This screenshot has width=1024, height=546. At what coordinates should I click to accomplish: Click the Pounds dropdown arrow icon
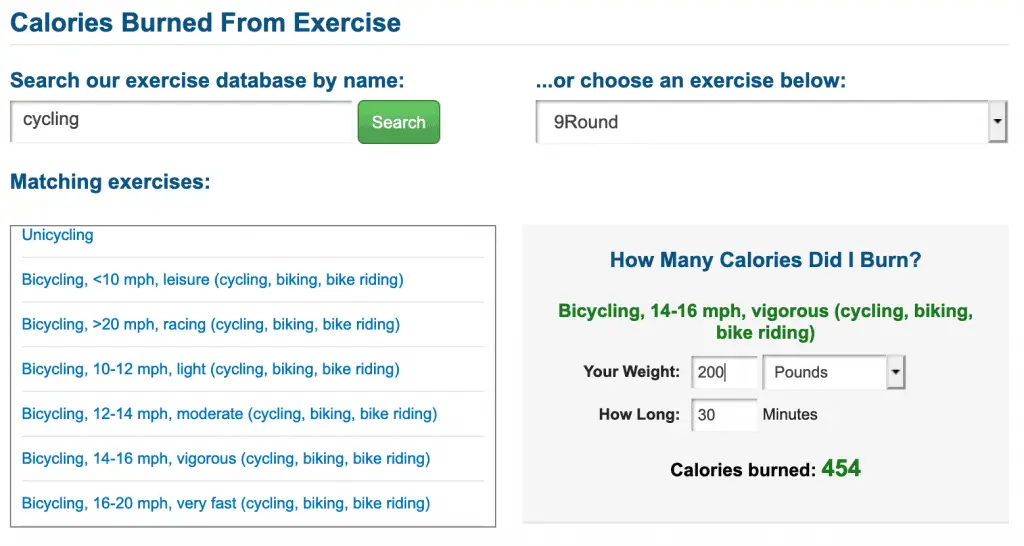pyautogui.click(x=895, y=372)
